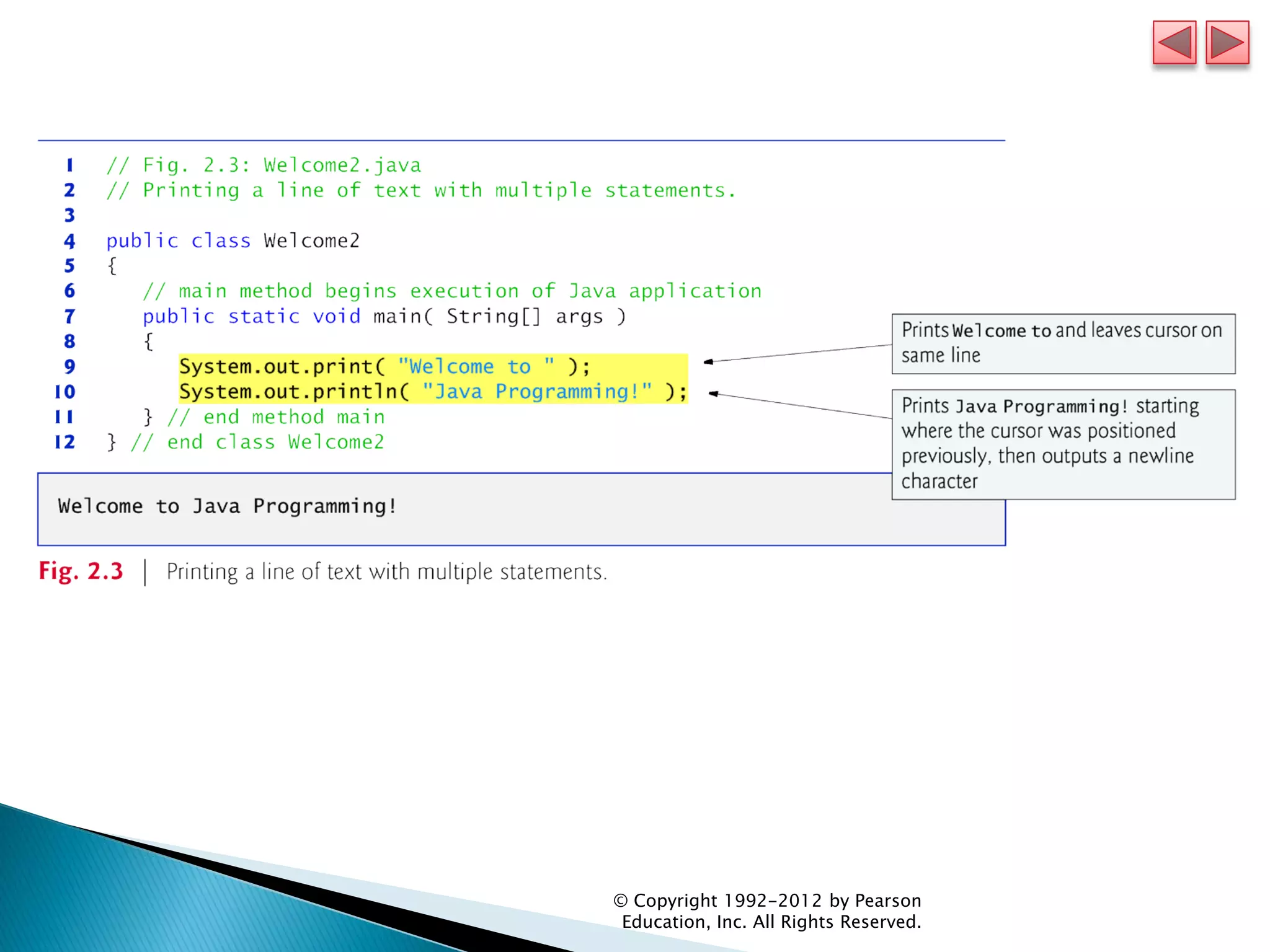Click the line number 12 label
Image resolution: width=1270 pixels, height=952 pixels.
pos(65,442)
